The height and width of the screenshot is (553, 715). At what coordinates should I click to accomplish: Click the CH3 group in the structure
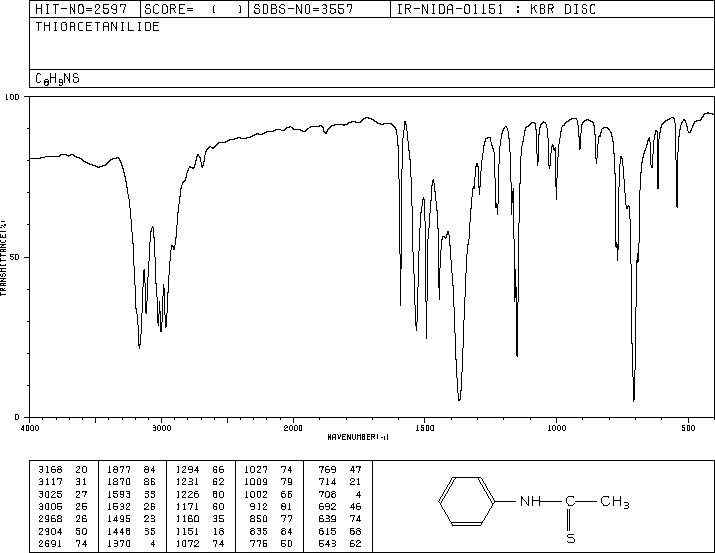click(615, 502)
